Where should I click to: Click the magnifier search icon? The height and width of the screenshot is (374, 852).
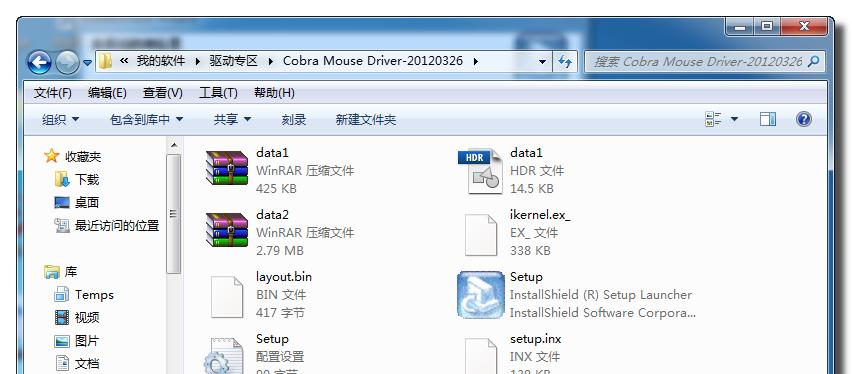813,62
